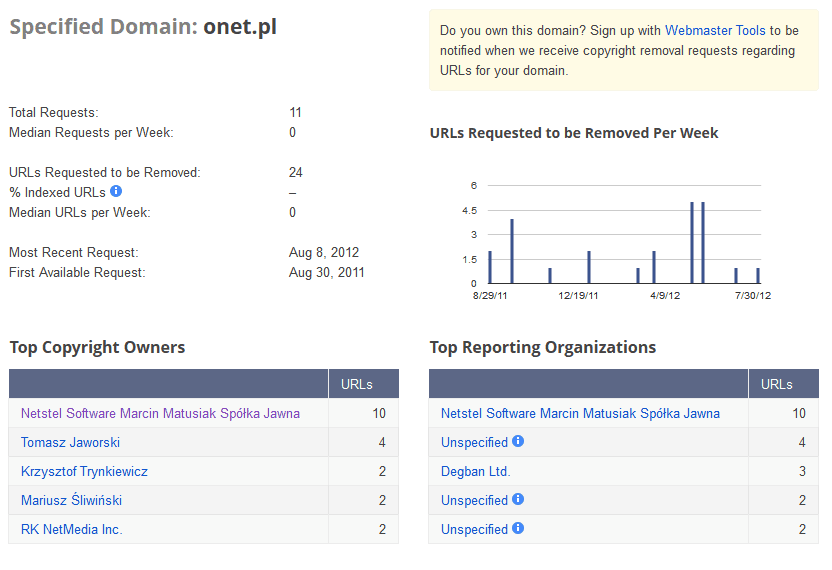This screenshot has width=832, height=570.
Task: Open Mariusz Śliwiński copyright owner link
Action: click(72, 500)
